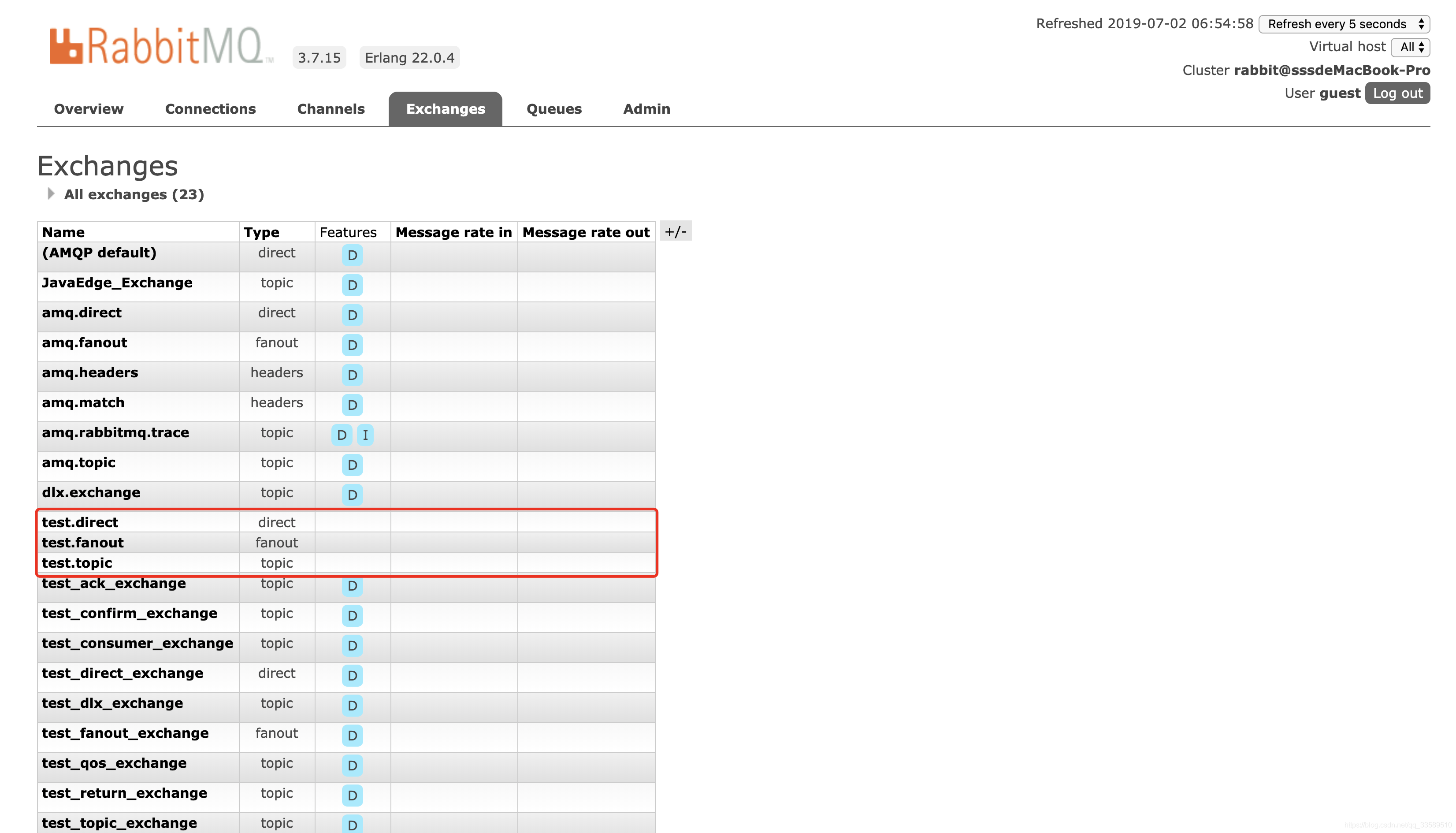This screenshot has height=833, width=1456.
Task: Open the test.fanout exchange link
Action: pos(83,543)
